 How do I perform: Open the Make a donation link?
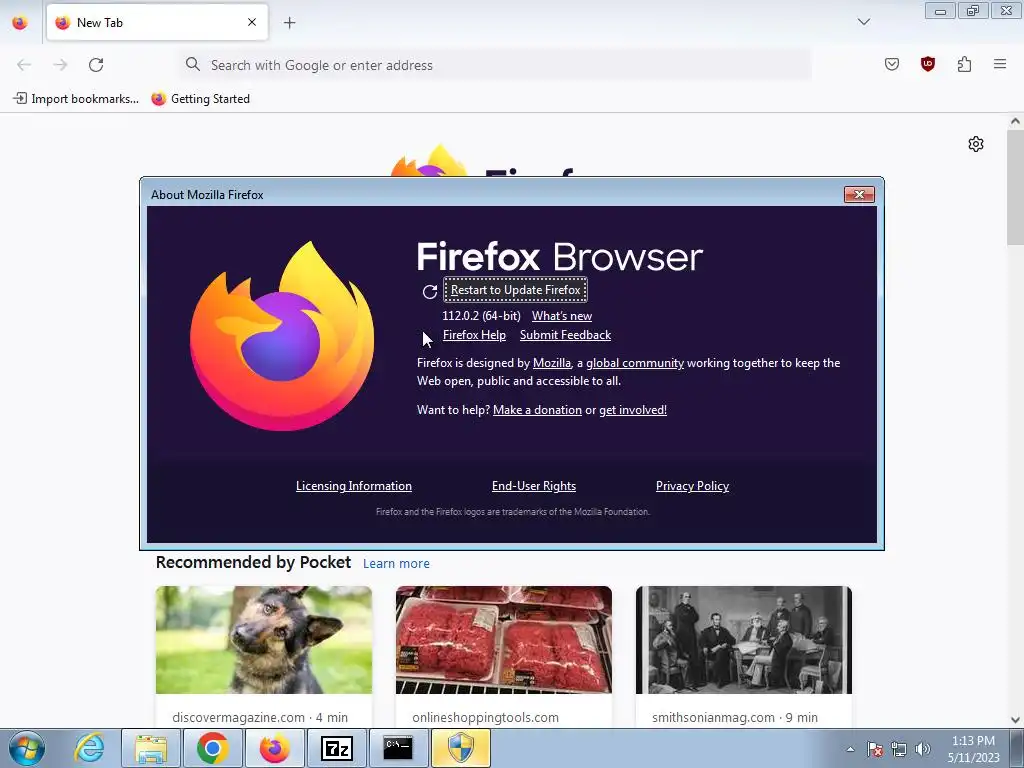(537, 410)
